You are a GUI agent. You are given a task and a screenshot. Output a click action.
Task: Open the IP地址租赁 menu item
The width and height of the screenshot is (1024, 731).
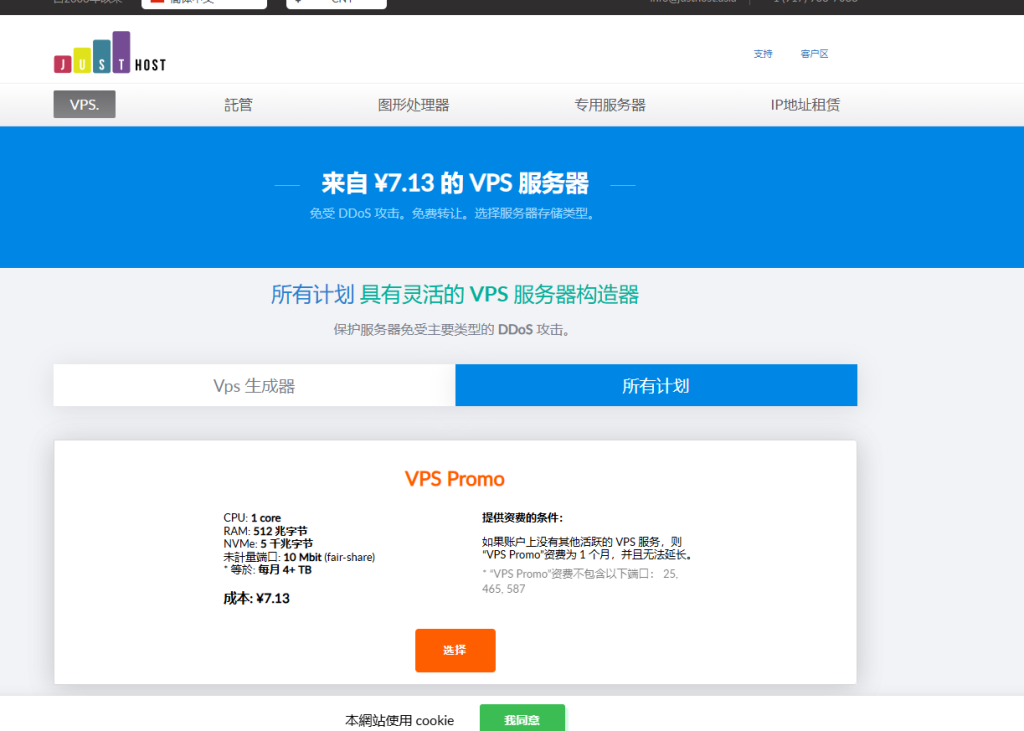[x=804, y=104]
